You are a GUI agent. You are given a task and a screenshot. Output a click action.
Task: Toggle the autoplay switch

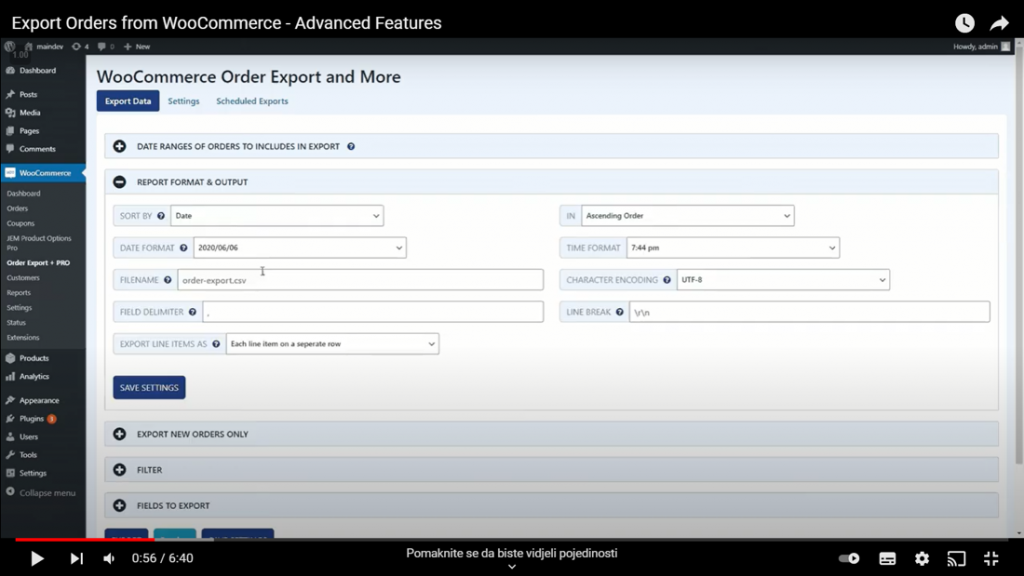849,558
